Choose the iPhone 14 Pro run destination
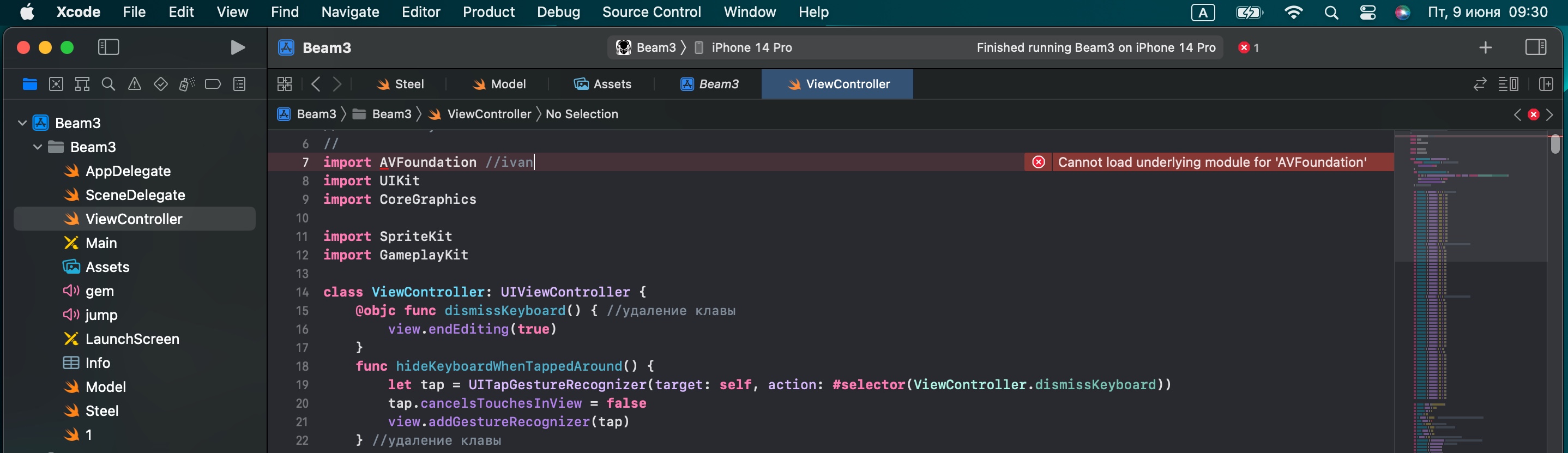The height and width of the screenshot is (453, 1568). click(x=743, y=47)
